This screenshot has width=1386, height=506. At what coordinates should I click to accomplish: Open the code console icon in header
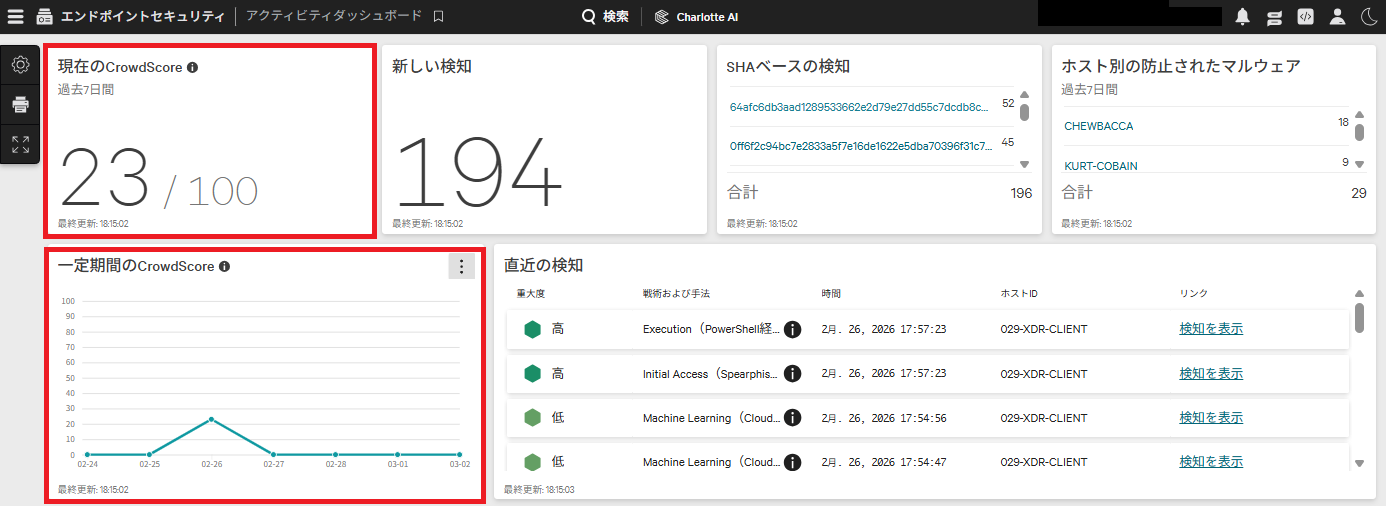coord(1305,17)
